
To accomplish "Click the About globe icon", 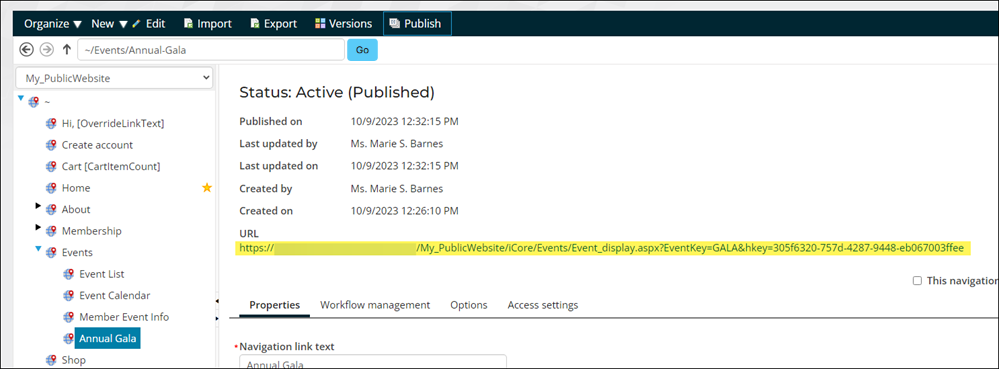I will click(x=51, y=210).
